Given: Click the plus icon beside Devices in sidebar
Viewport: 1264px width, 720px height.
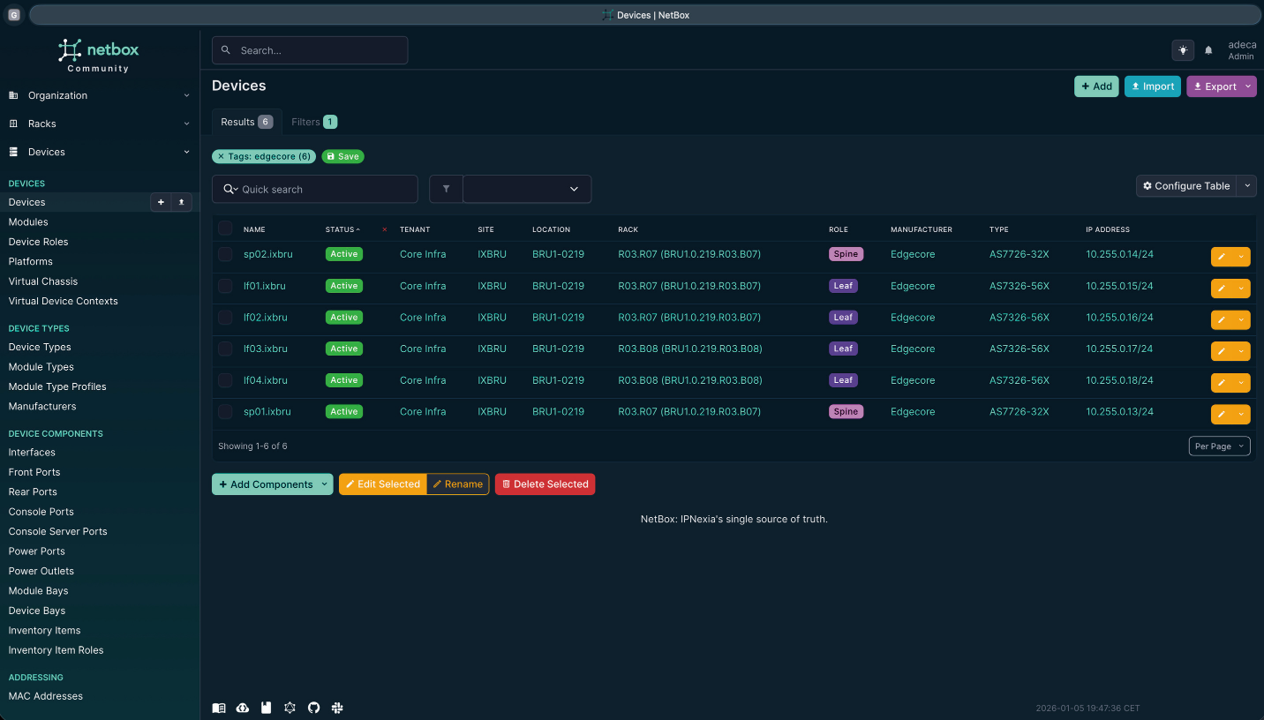Looking at the screenshot, I should (160, 202).
